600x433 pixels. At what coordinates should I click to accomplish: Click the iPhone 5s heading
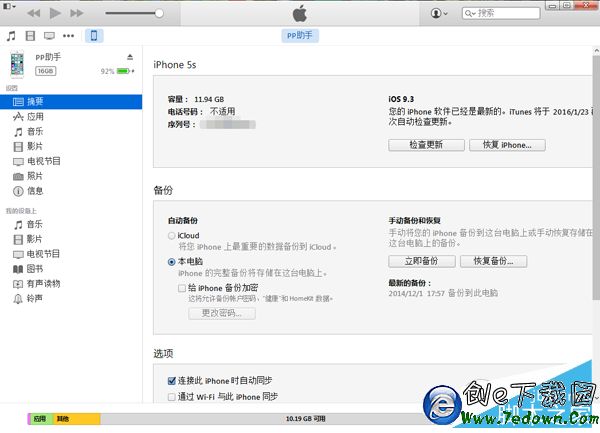[175, 65]
